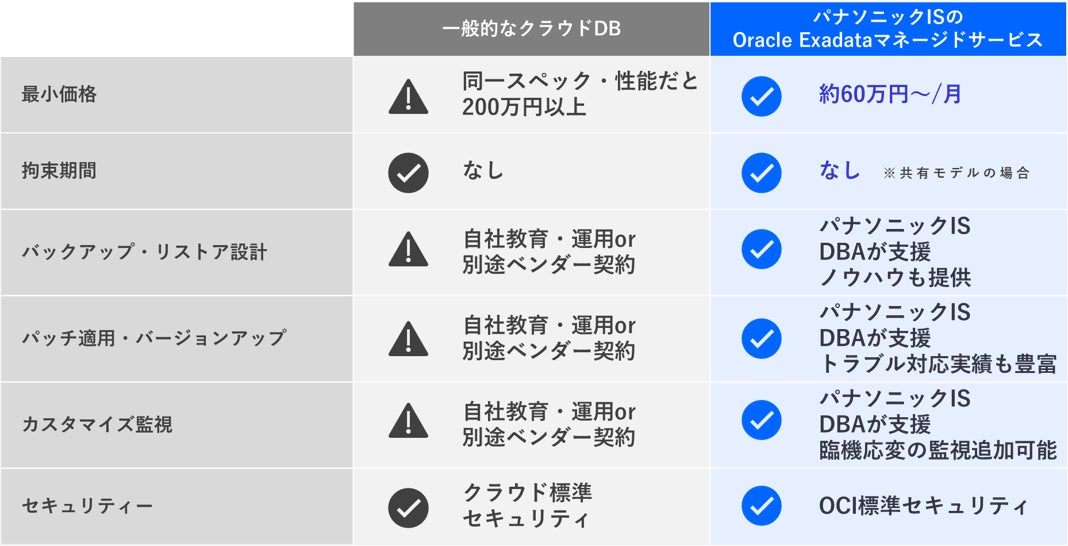The image size is (1068, 546).
Task: Click the 同一スペック・性能だと200万円以上 text
Action: pyautogui.click(x=580, y=95)
